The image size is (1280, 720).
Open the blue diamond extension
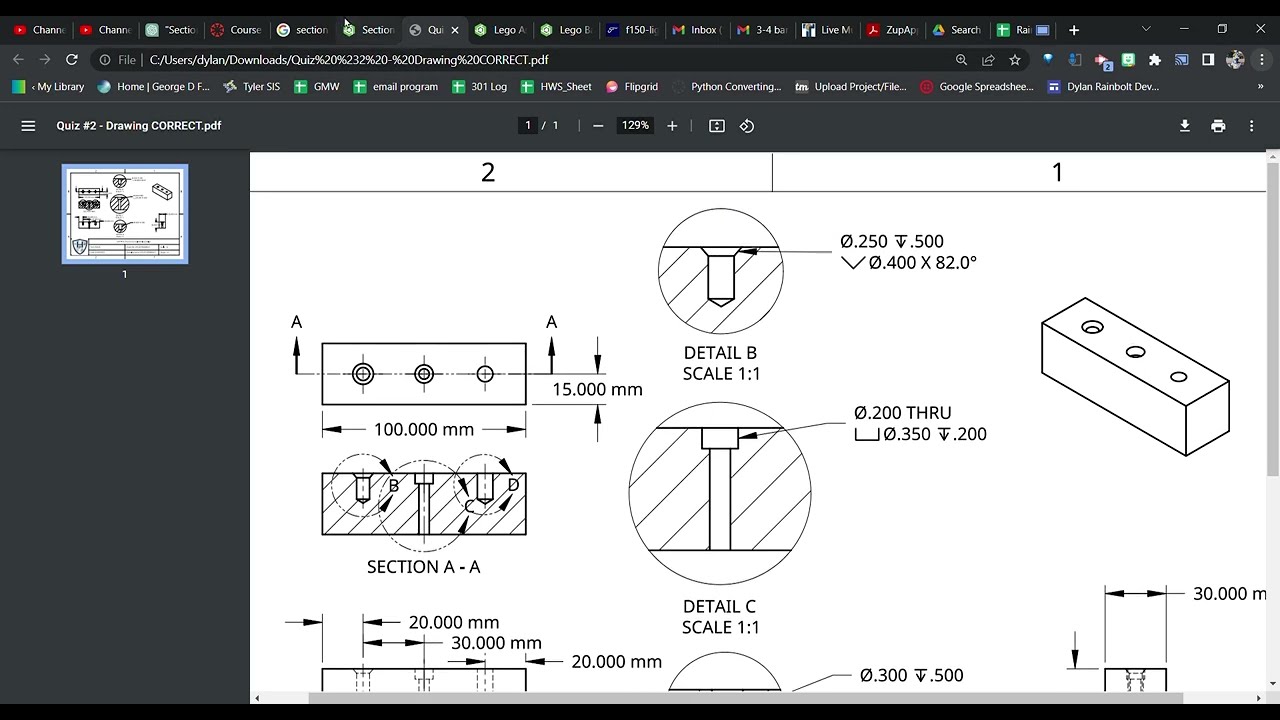[1048, 60]
